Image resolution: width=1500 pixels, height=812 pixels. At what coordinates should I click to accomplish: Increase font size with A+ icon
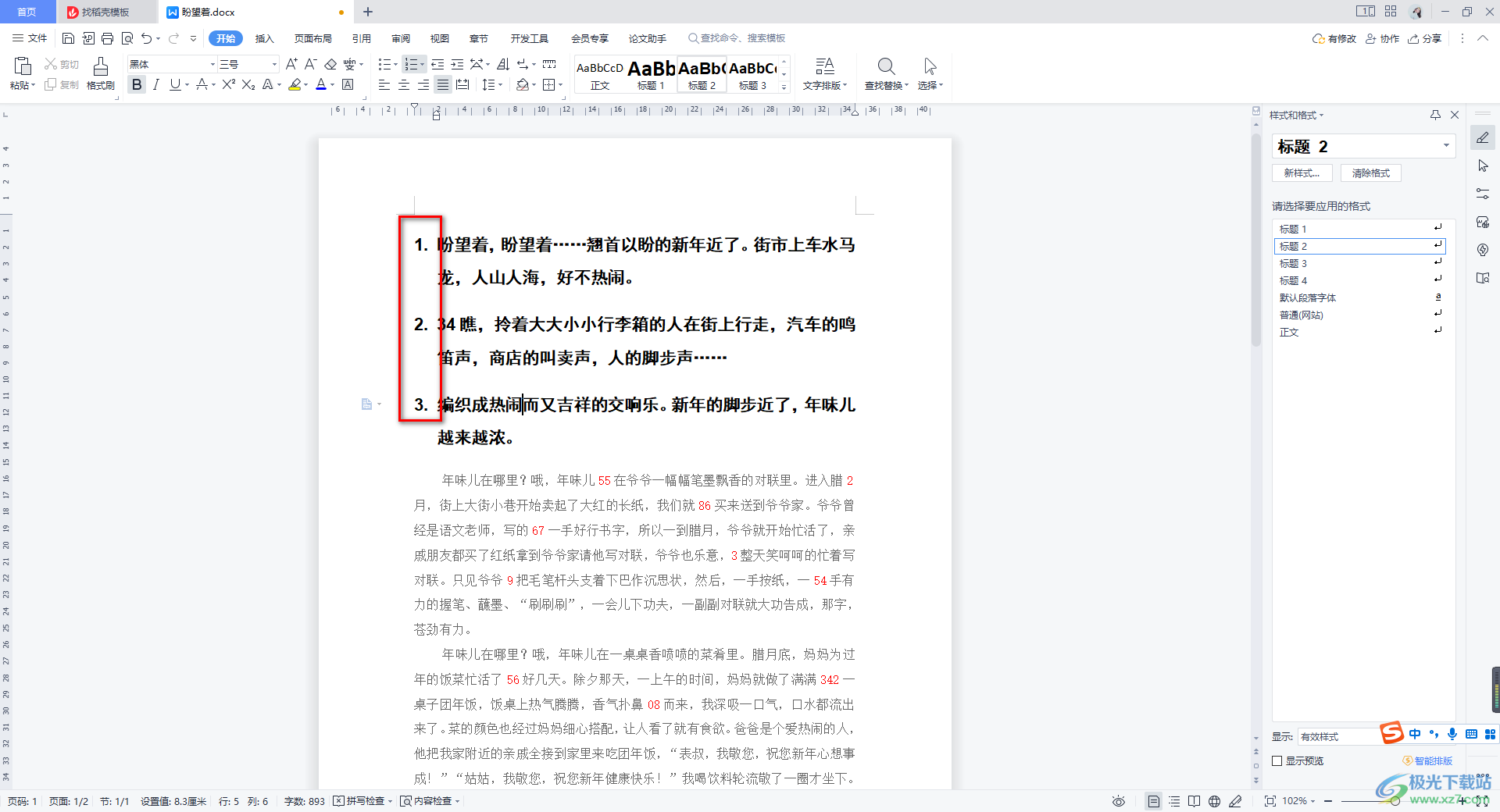[291, 64]
